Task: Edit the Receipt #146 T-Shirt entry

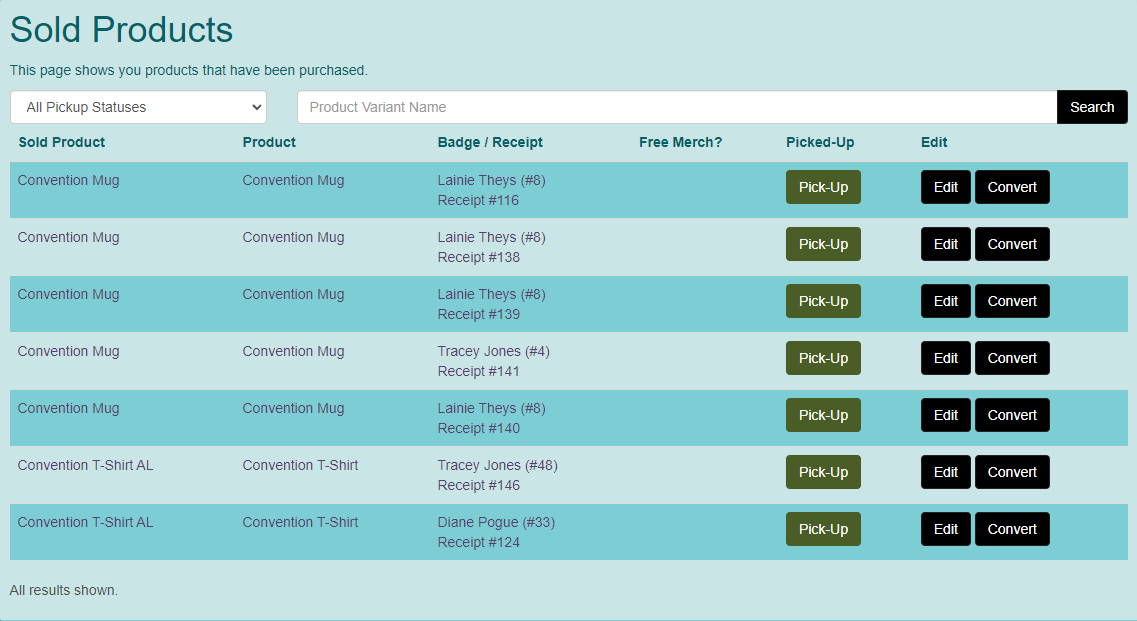Action: pyautogui.click(x=946, y=472)
